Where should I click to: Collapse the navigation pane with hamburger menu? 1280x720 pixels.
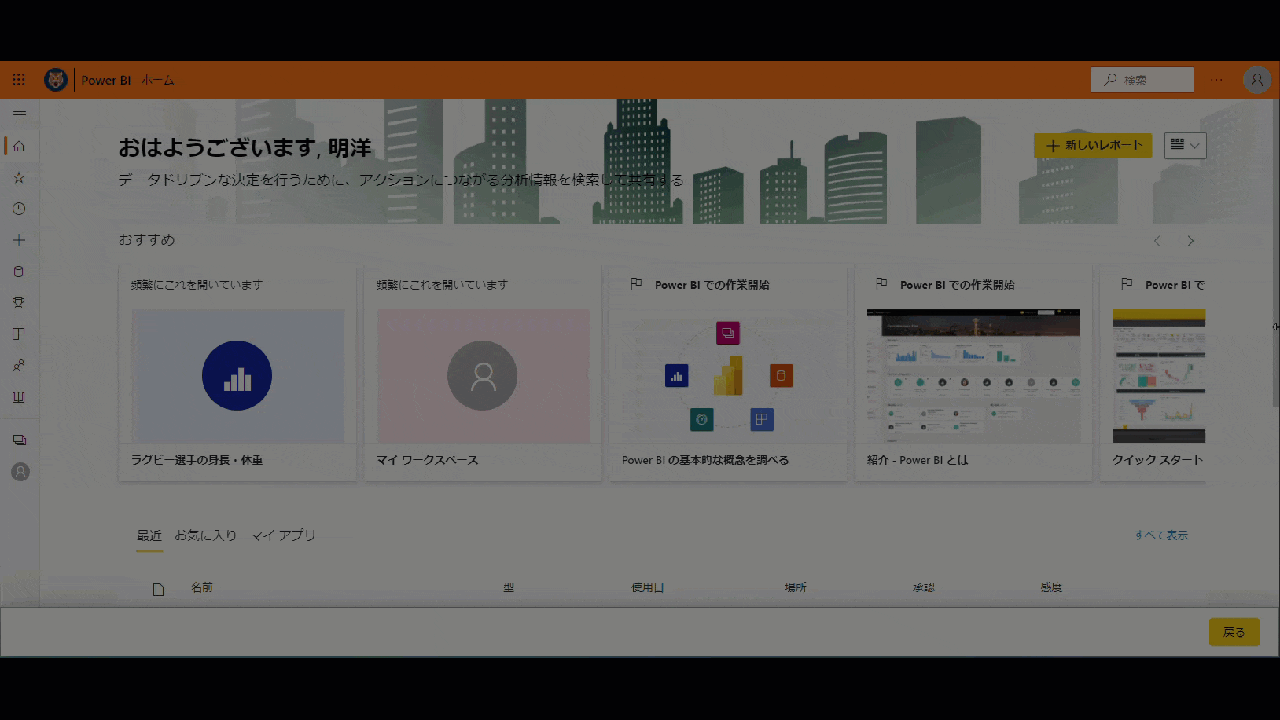coord(19,113)
